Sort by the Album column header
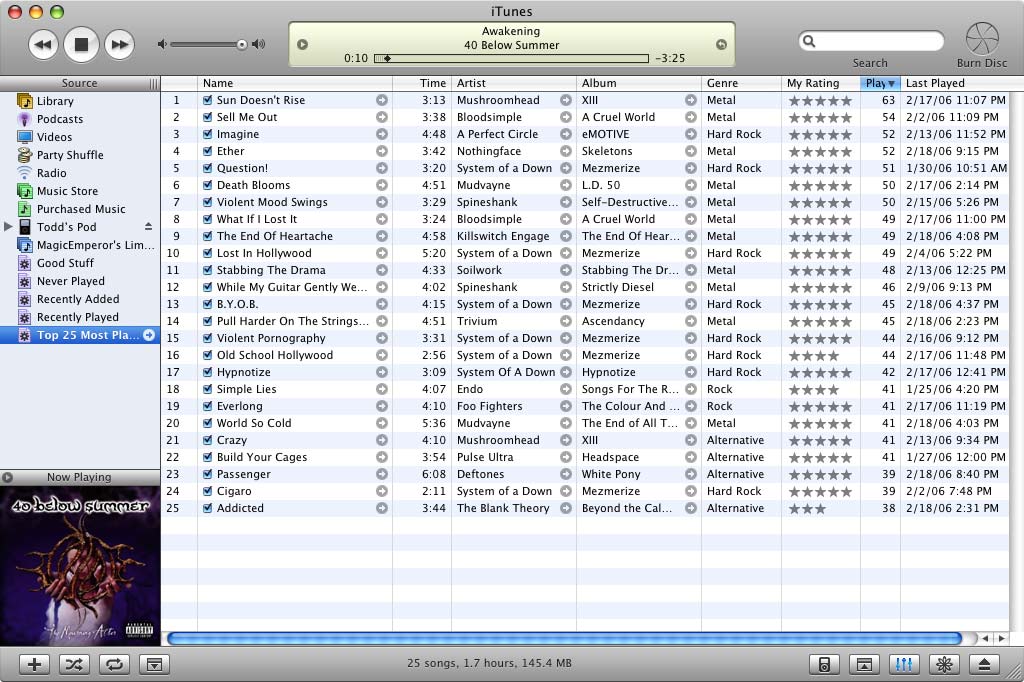This screenshot has width=1024, height=682. [x=638, y=83]
